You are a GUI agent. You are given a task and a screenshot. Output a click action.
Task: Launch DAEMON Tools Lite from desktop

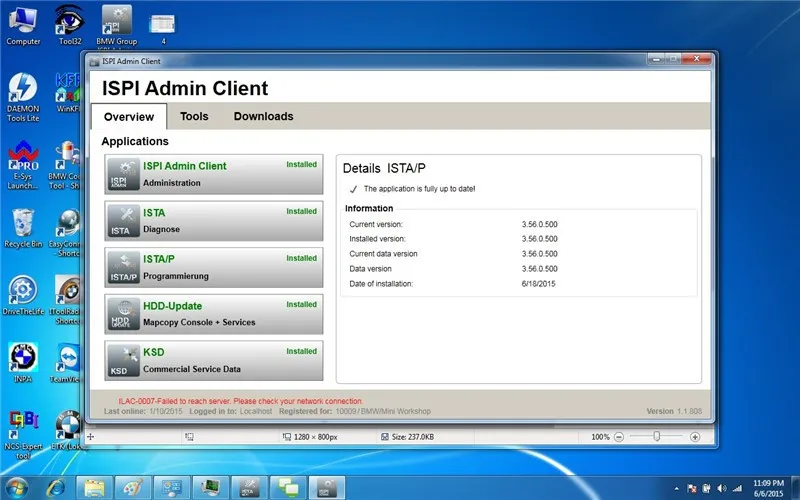23,97
